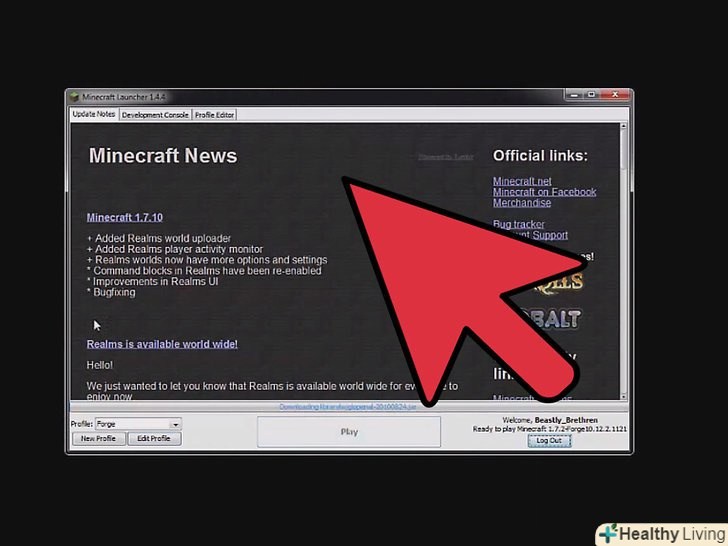Switch to the Update Notes tab
The height and width of the screenshot is (546, 728).
click(94, 114)
